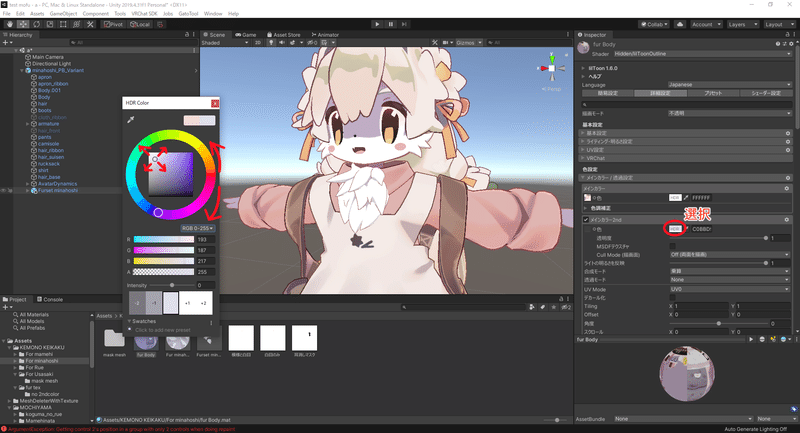The image size is (800, 433).
Task: Click eyedropper next to FFFFFF main color
Action: [x=686, y=198]
